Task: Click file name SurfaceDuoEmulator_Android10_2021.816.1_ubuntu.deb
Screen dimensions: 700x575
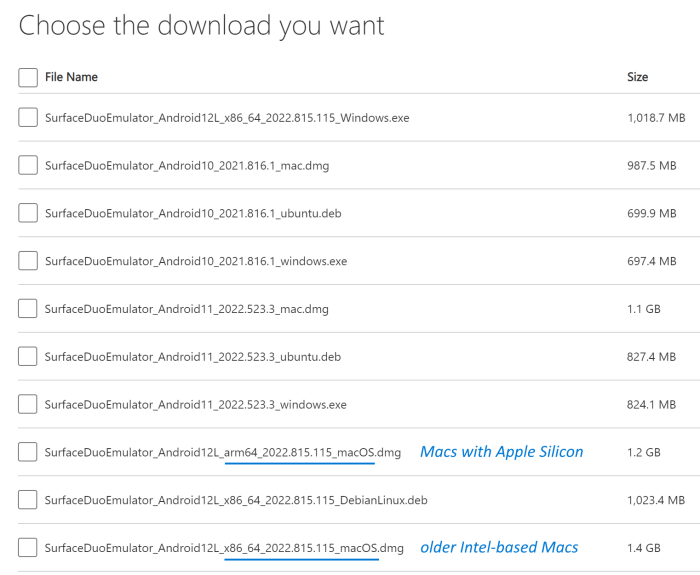Action: (193, 213)
